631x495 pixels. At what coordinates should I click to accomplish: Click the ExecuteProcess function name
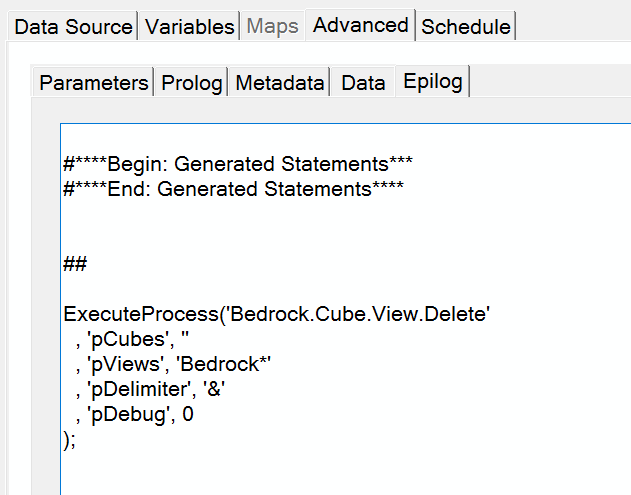click(x=144, y=314)
